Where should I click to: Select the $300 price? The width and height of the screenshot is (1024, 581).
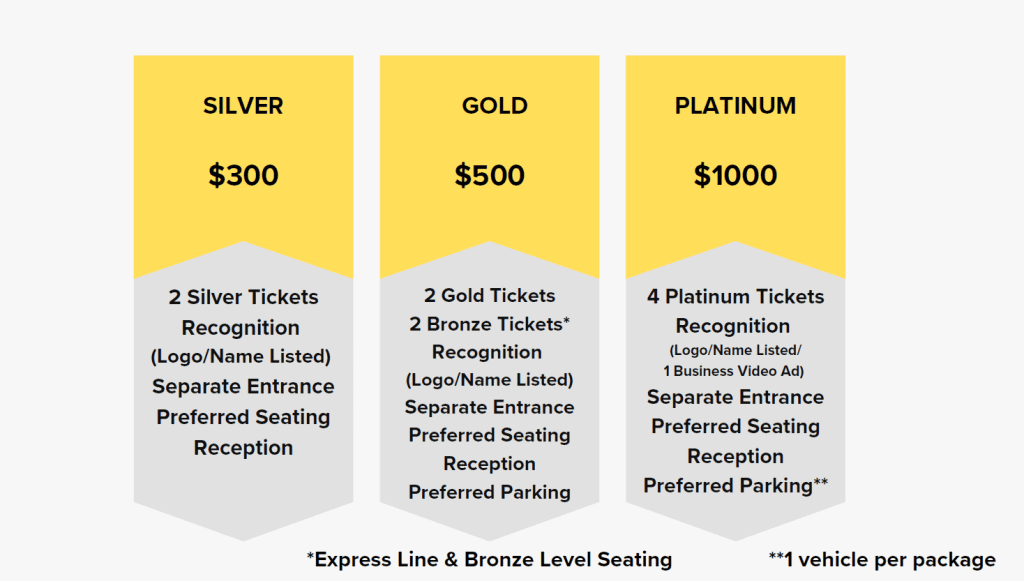(243, 175)
